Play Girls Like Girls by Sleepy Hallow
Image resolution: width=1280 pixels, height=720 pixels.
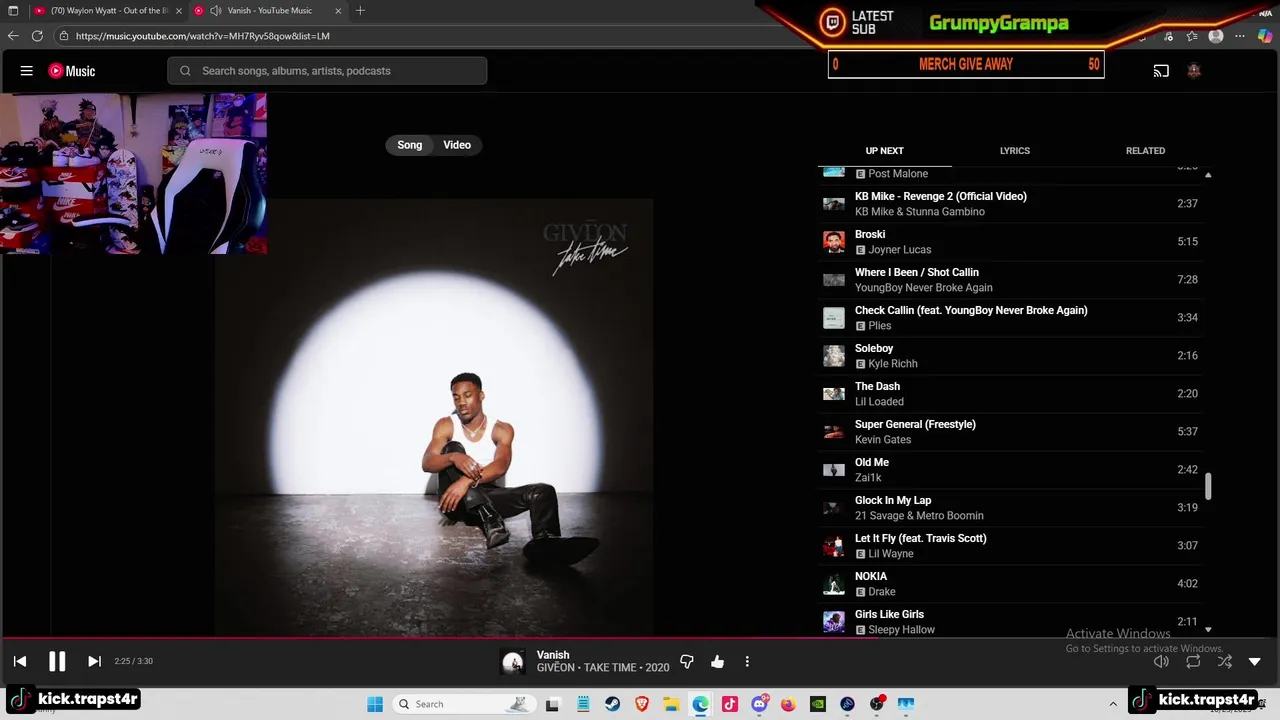(x=1010, y=620)
